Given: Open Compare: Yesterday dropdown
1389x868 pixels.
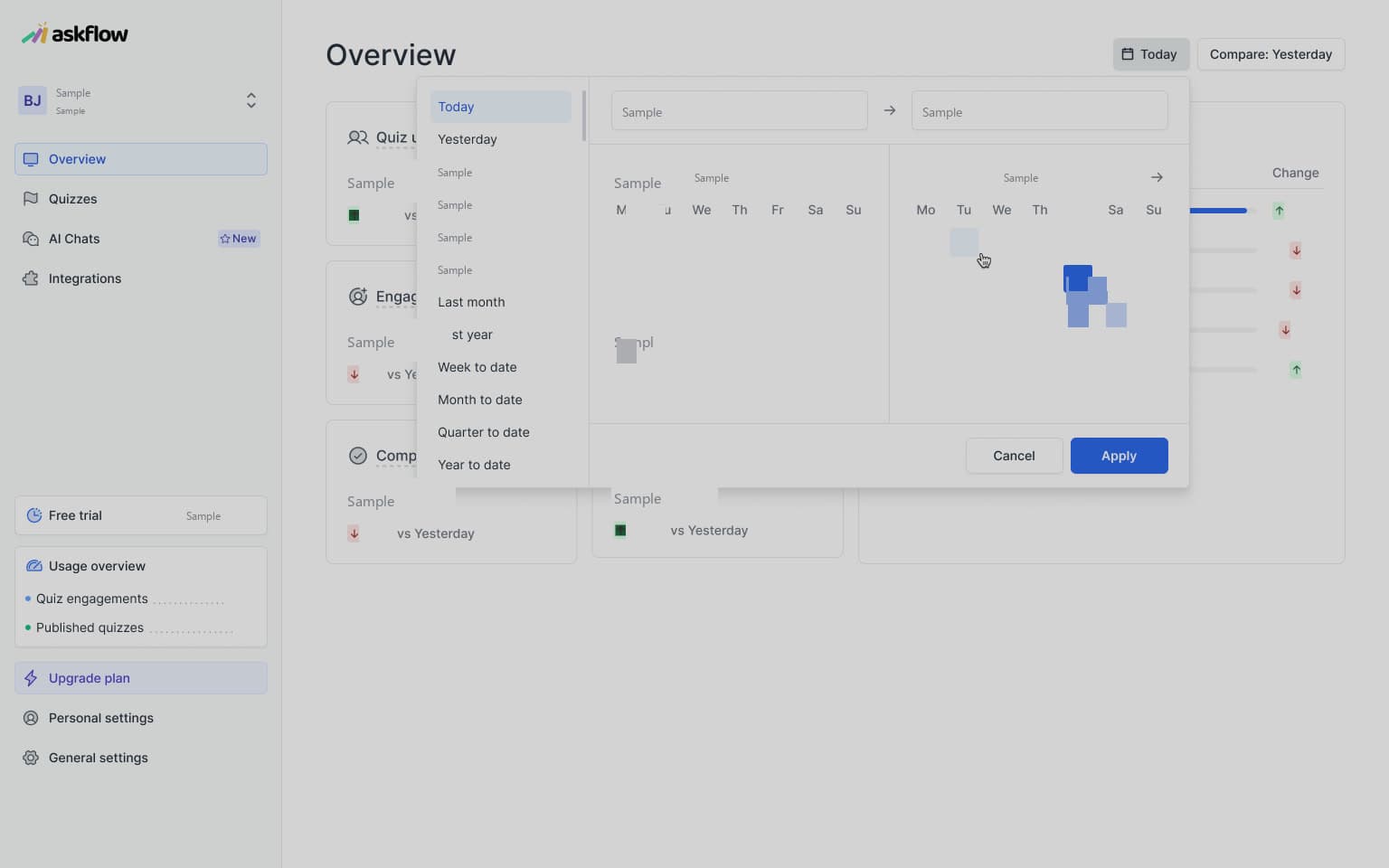Looking at the screenshot, I should 1271,54.
